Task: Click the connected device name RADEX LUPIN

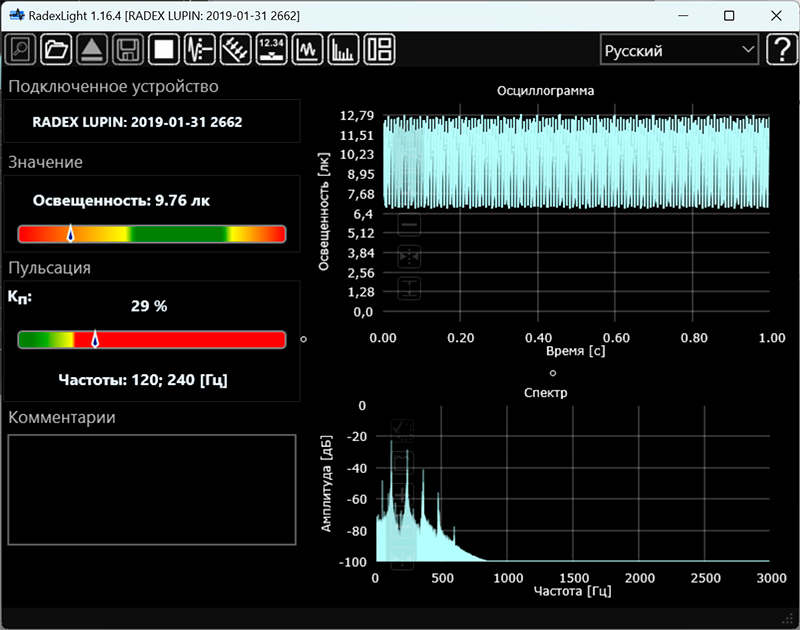Action: 137,122
